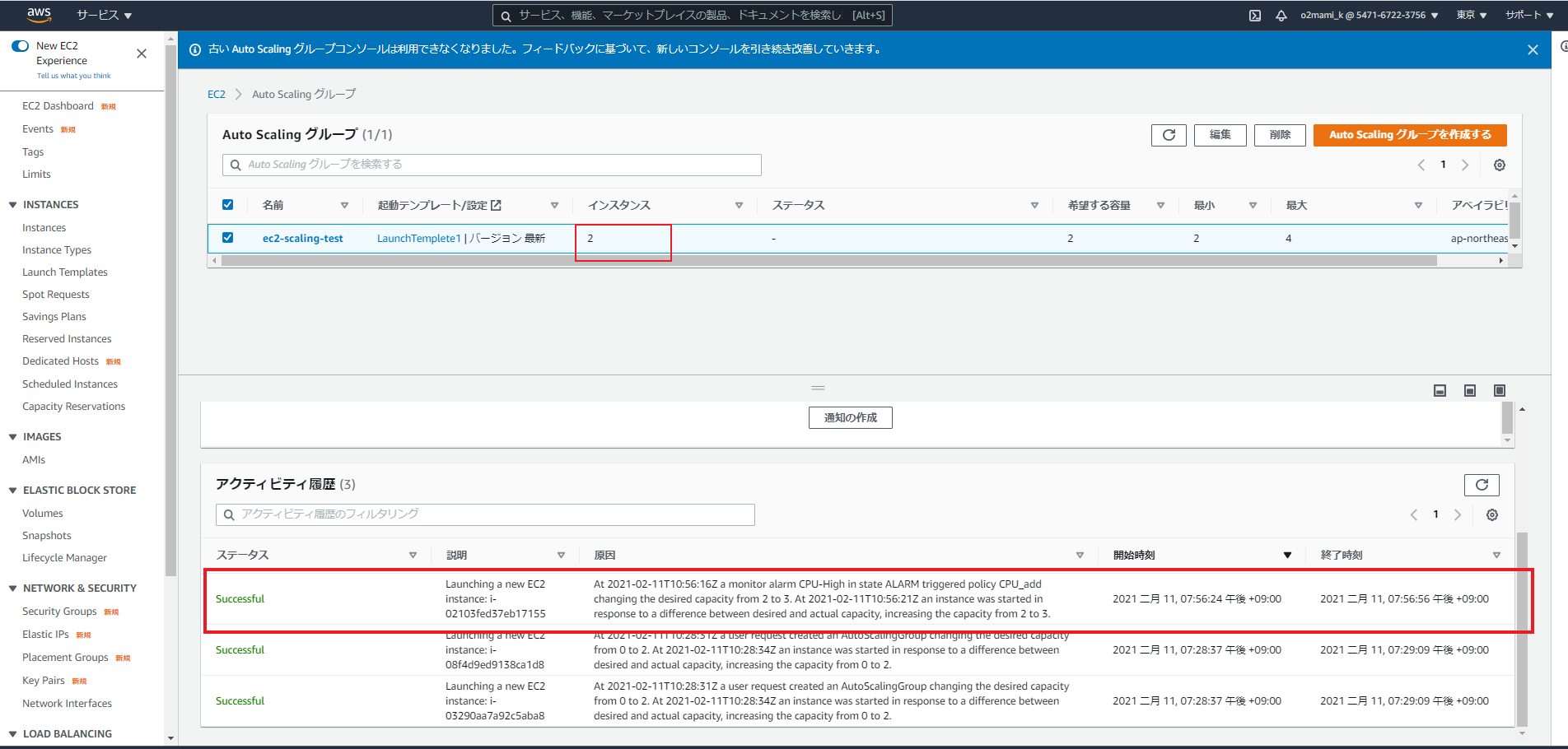Click the activity history vertical scrollbar
1568x749 pixels.
tap(1522, 630)
